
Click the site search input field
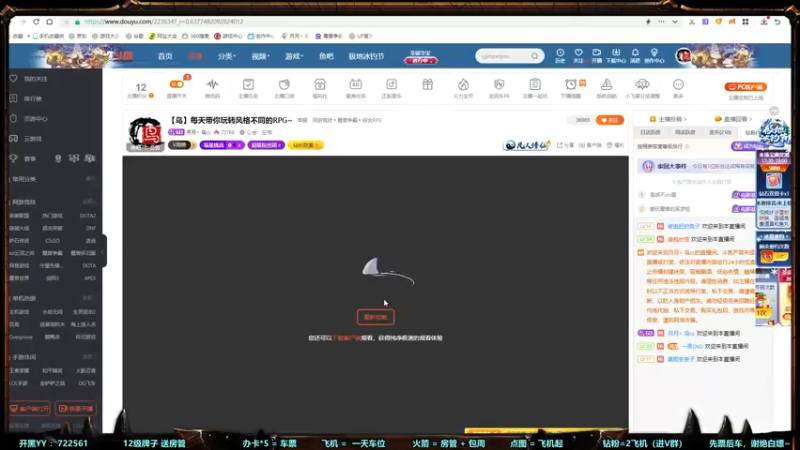[x=504, y=56]
